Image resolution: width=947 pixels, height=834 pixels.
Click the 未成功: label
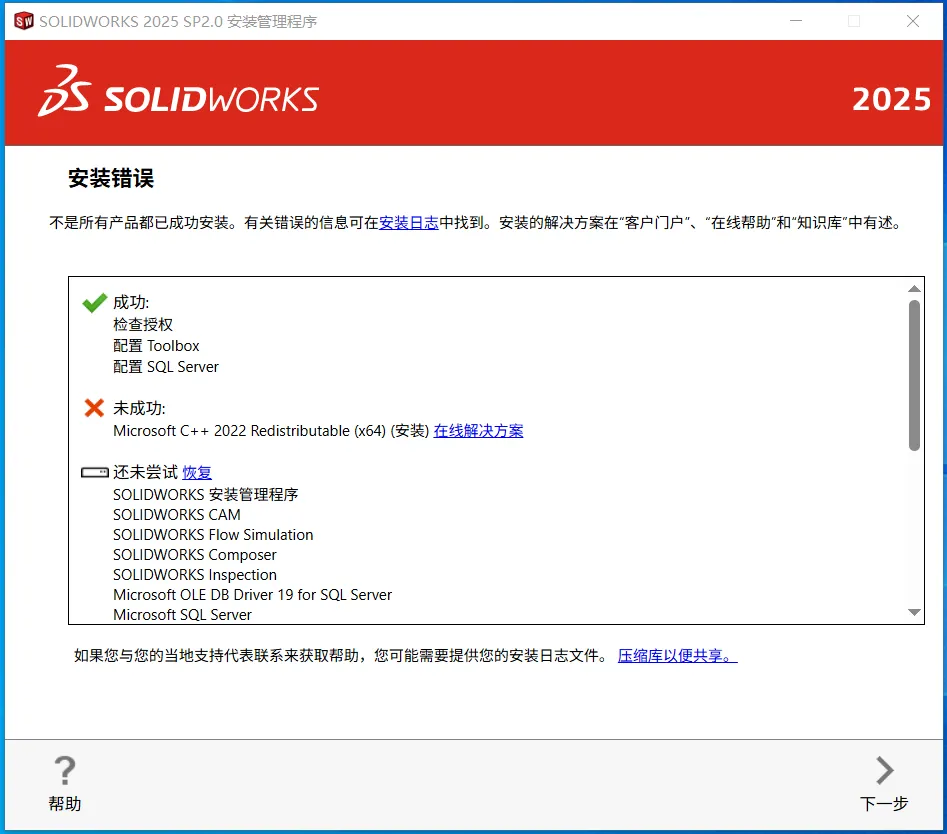[x=139, y=408]
